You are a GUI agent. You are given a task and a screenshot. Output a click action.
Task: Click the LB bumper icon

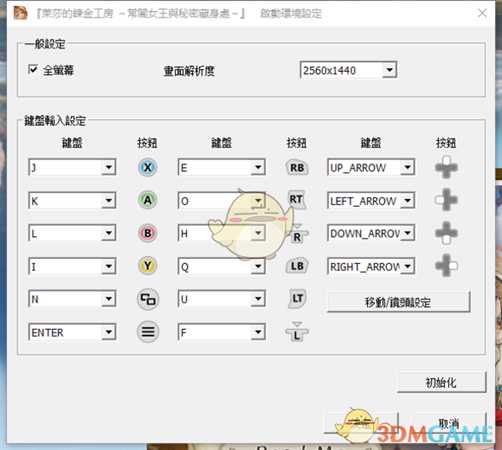coord(297,266)
